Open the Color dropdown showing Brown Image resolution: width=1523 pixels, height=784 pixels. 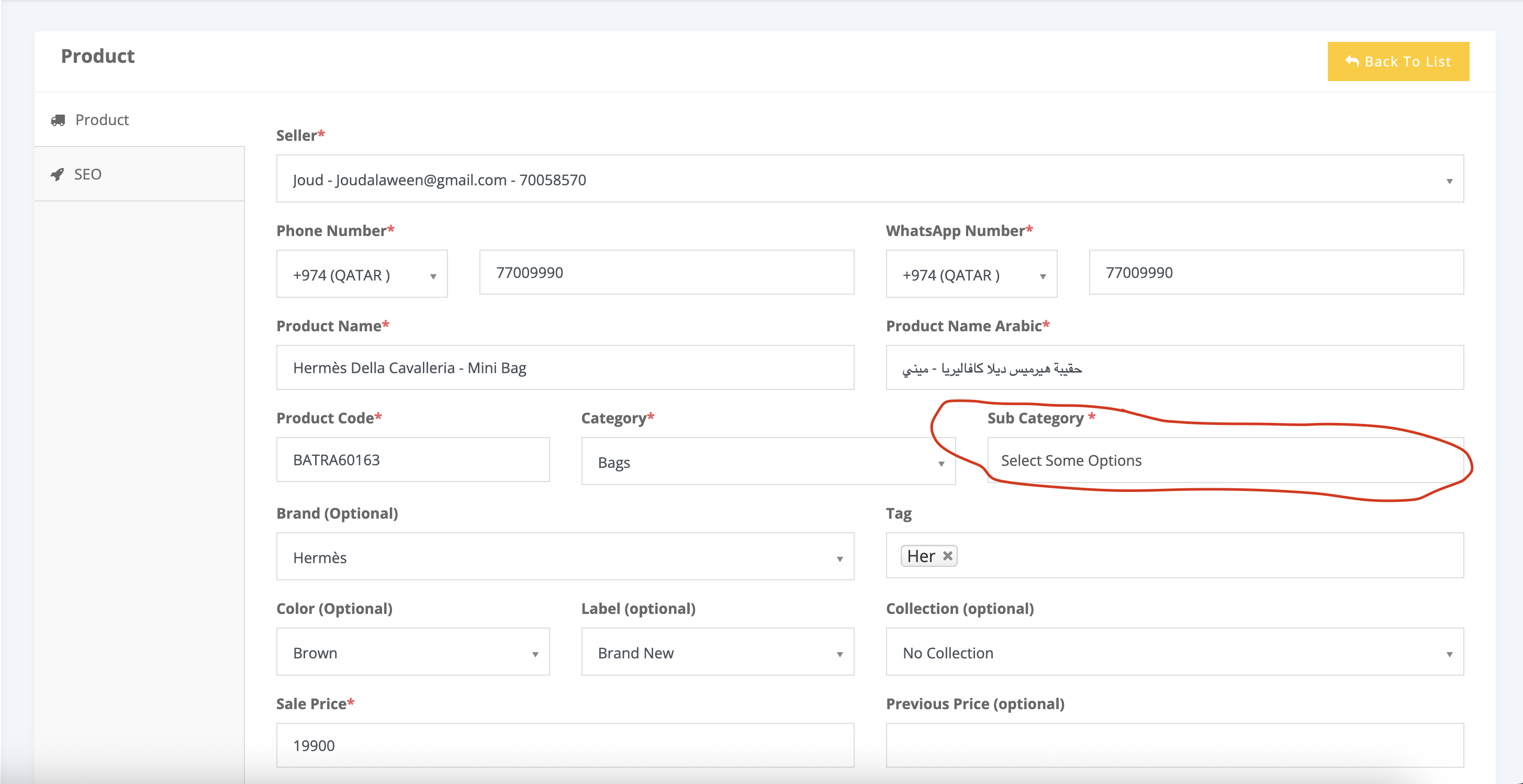click(x=413, y=652)
